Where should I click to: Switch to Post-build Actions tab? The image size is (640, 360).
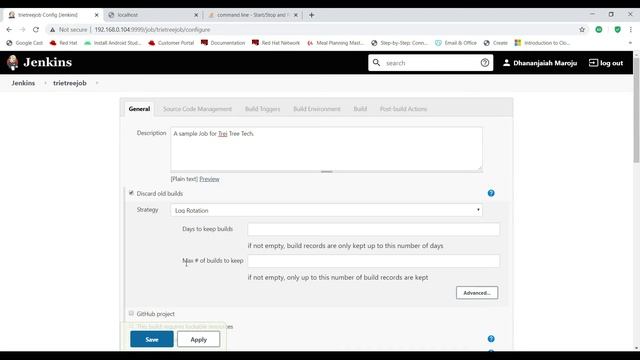point(403,109)
